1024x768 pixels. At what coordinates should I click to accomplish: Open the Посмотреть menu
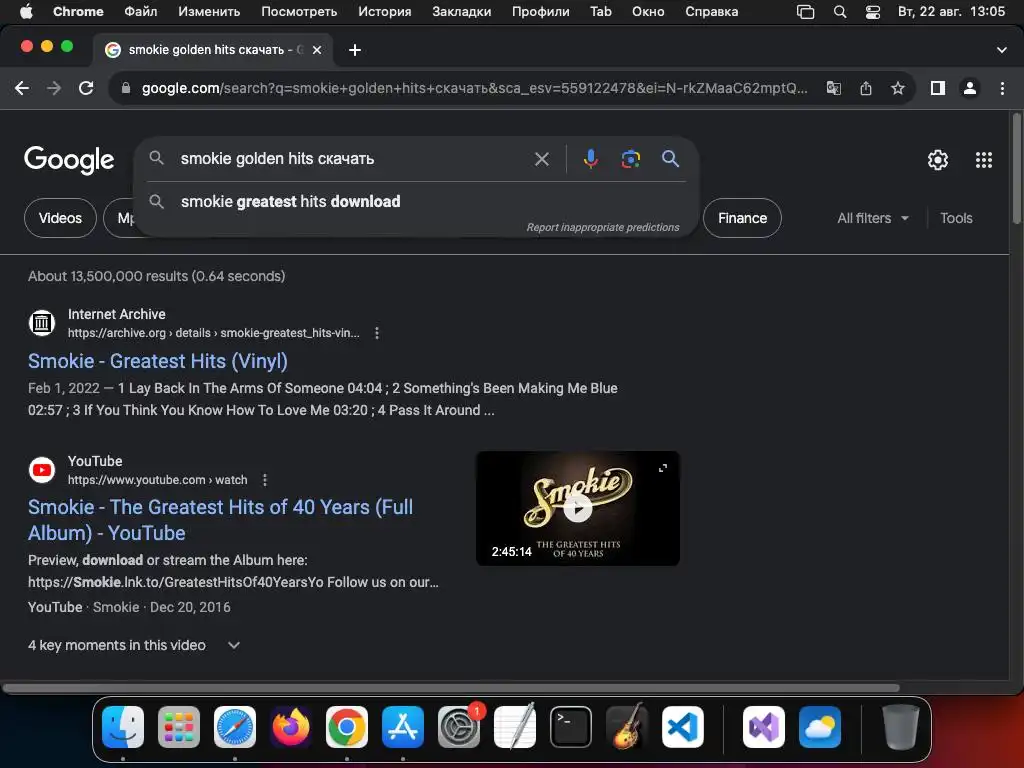[299, 12]
